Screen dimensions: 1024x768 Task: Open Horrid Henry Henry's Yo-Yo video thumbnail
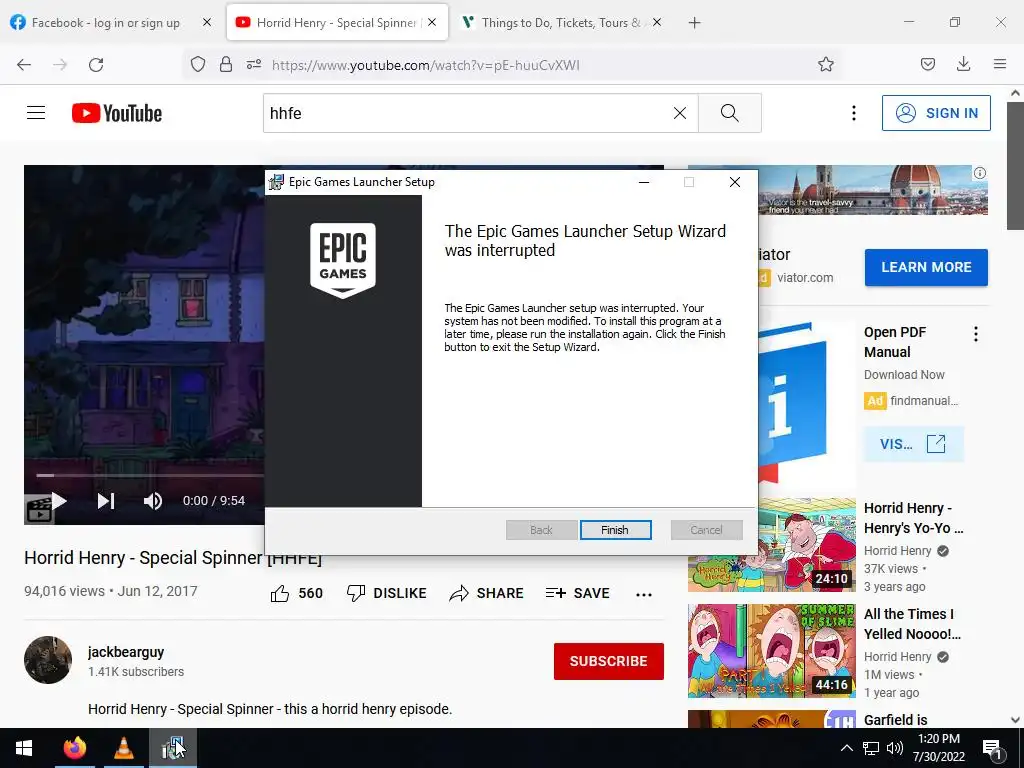[771, 545]
